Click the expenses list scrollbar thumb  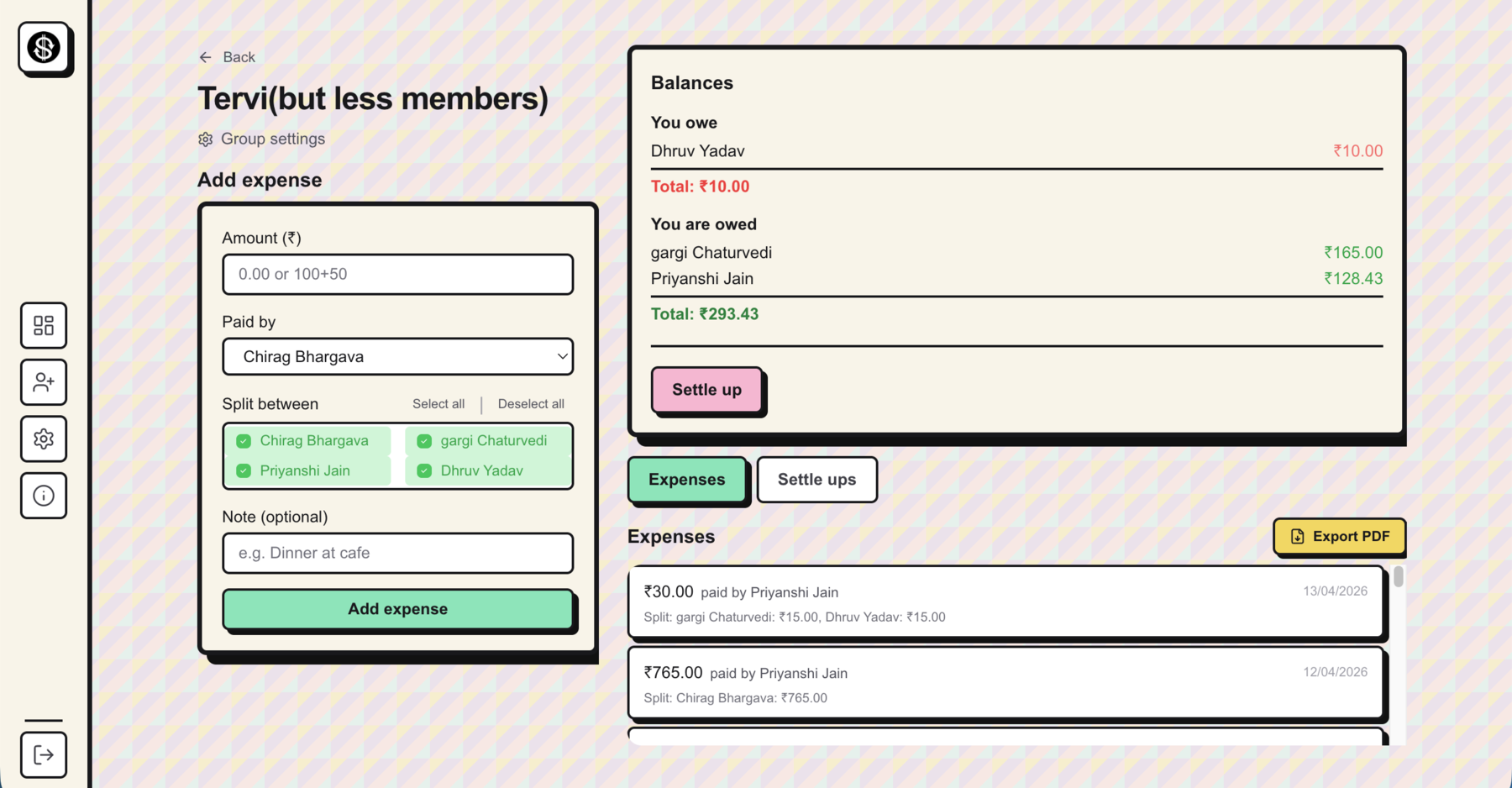click(x=1399, y=576)
